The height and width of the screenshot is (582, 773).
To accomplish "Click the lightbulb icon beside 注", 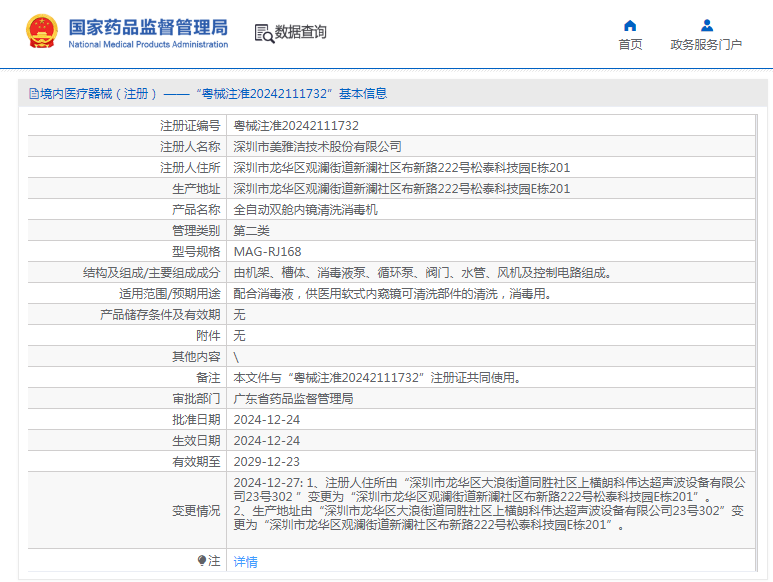I will coord(201,561).
